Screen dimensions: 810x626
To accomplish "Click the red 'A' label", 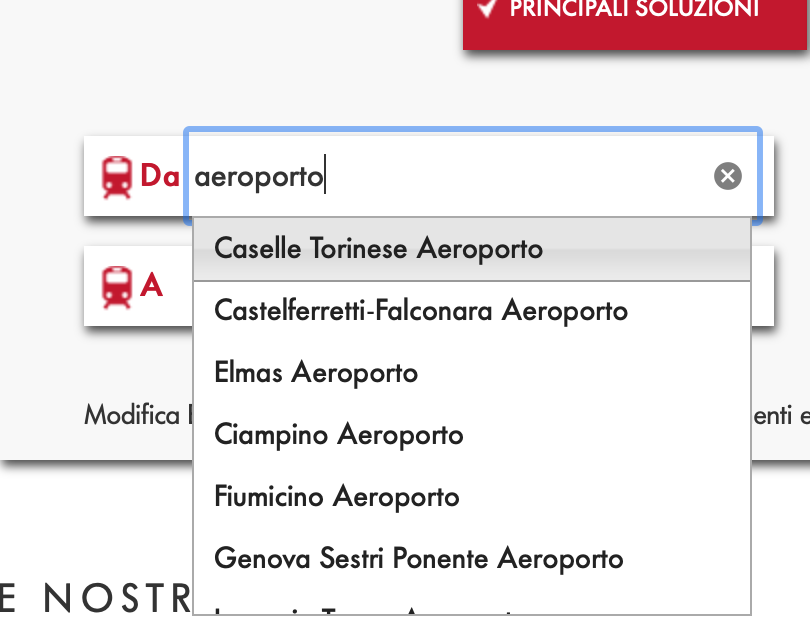I will [151, 287].
